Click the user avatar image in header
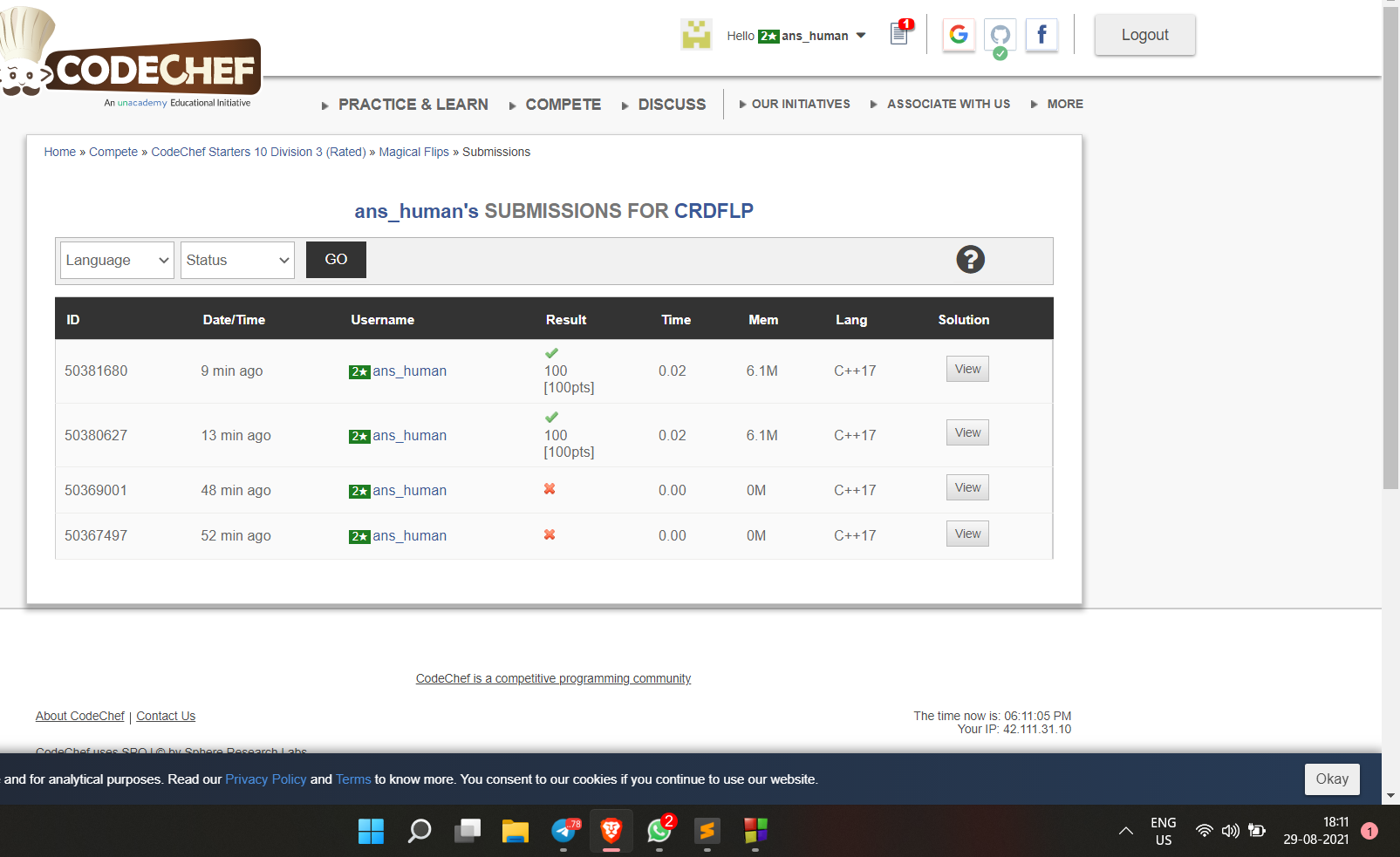The height and width of the screenshot is (857, 1400). pos(696,35)
